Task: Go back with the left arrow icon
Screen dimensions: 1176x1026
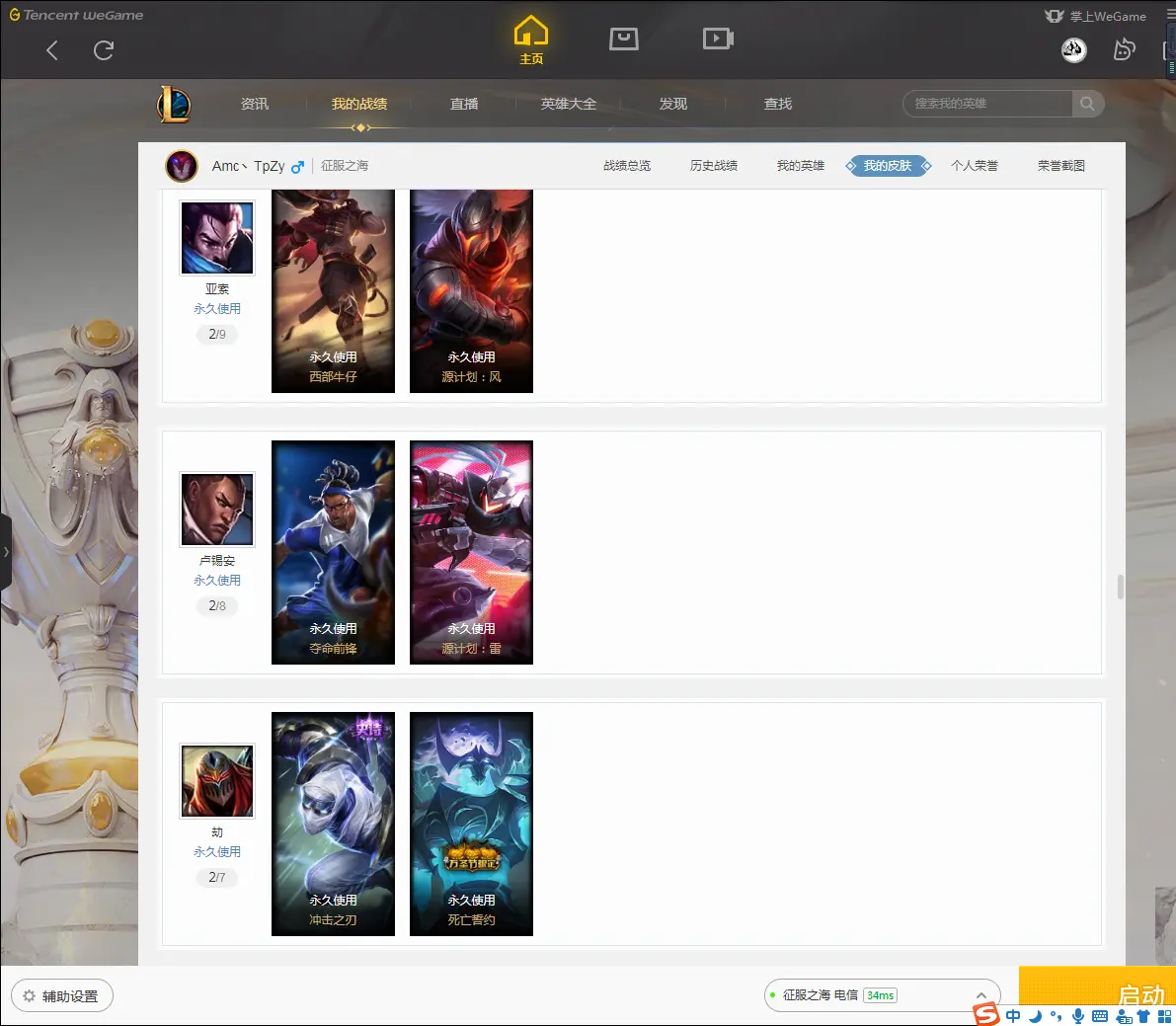Action: pos(51,50)
